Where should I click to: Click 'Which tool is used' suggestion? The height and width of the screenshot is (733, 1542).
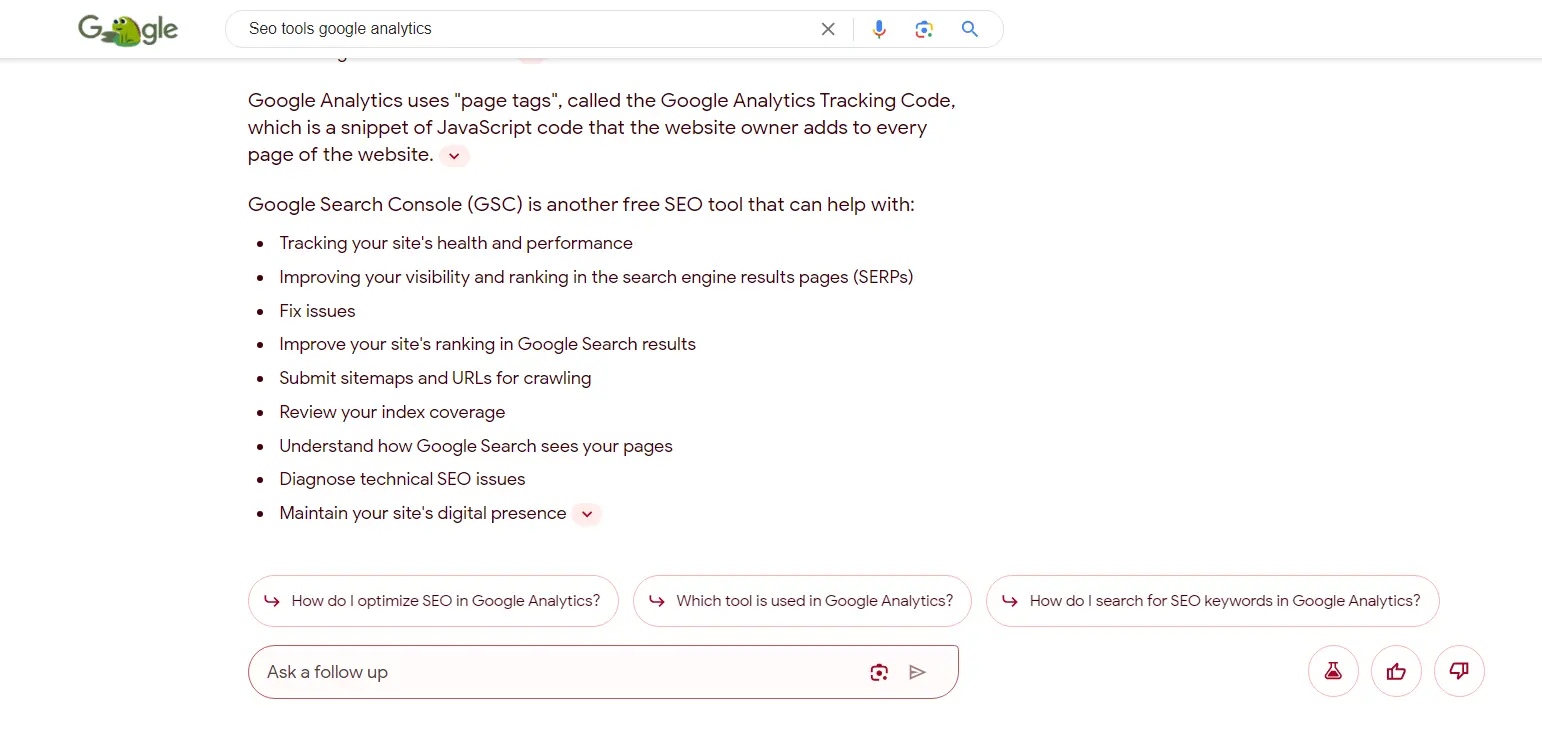click(802, 601)
